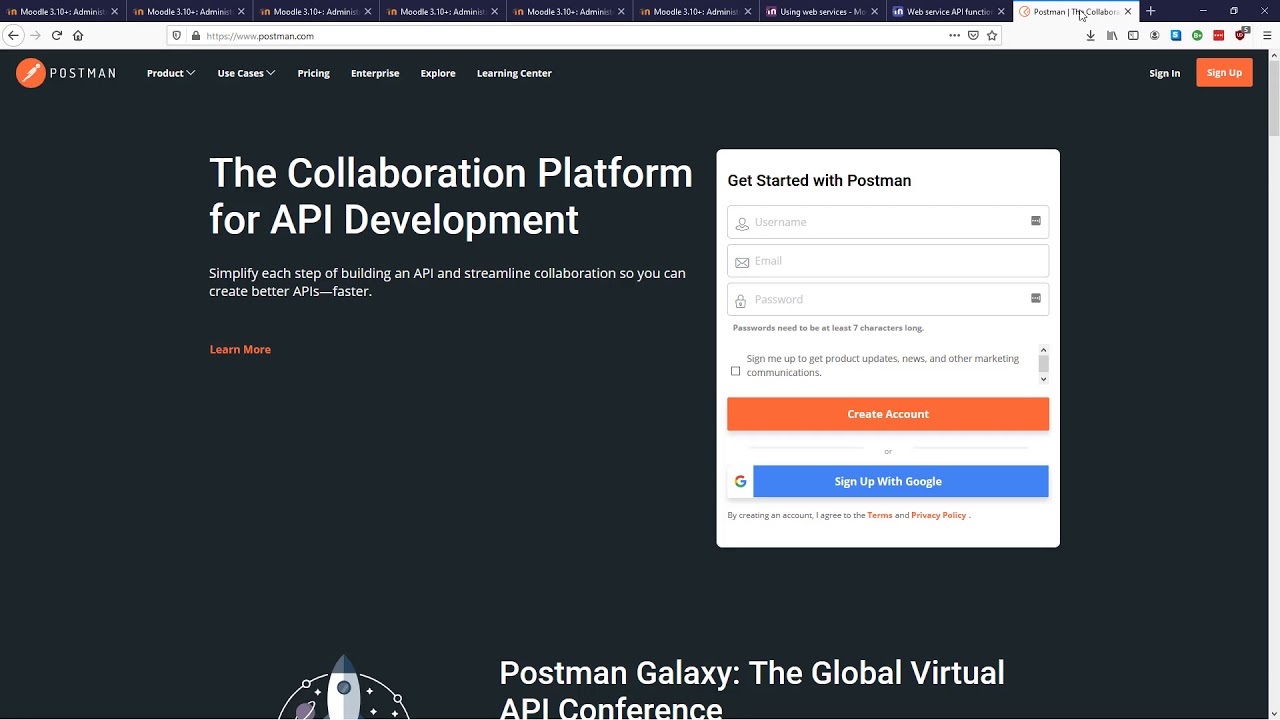This screenshot has height=720, width=1280.
Task: Switch to the Web service API functions tab
Action: click(948, 12)
